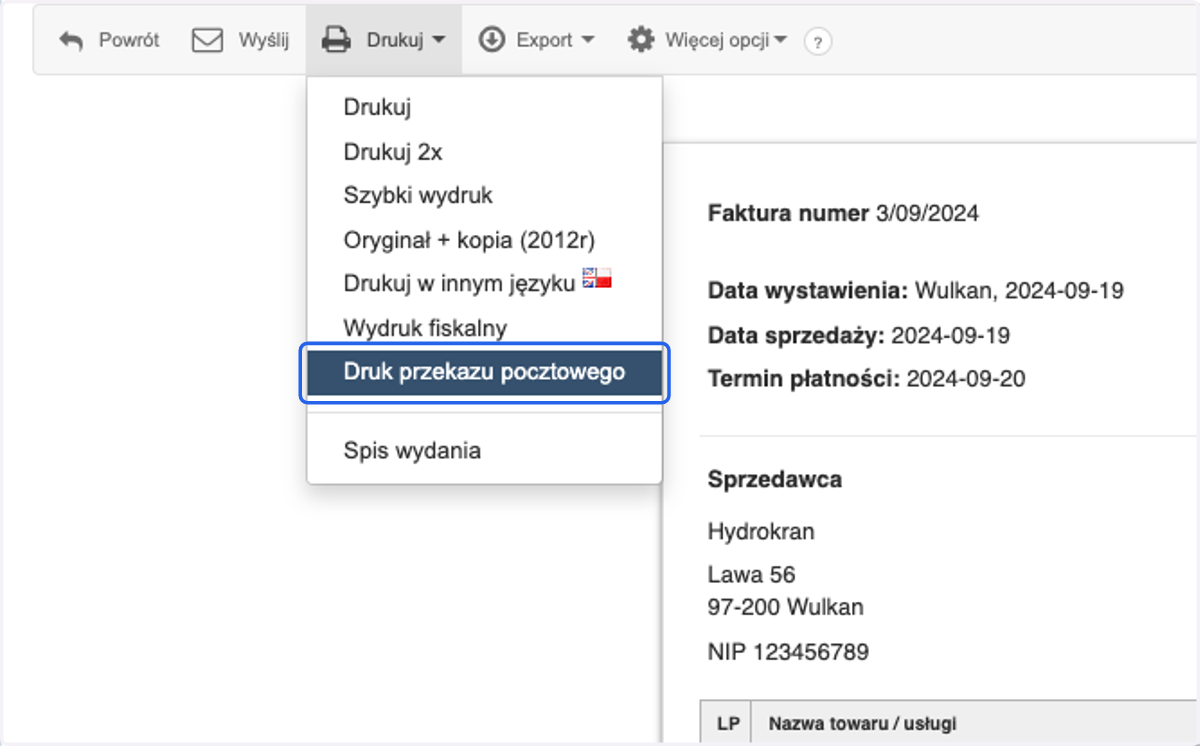Choose Szybki wydruk option
This screenshot has height=746, width=1200.
pyautogui.click(x=484, y=196)
